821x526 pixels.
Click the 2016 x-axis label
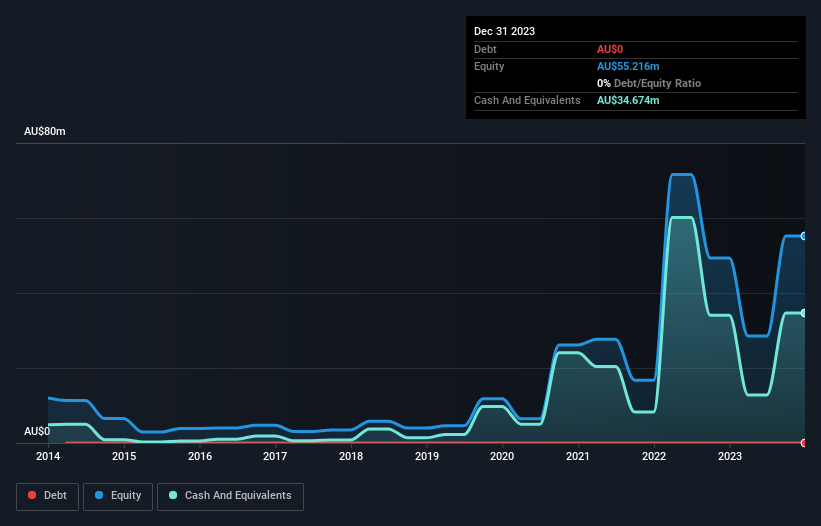[x=200, y=456]
